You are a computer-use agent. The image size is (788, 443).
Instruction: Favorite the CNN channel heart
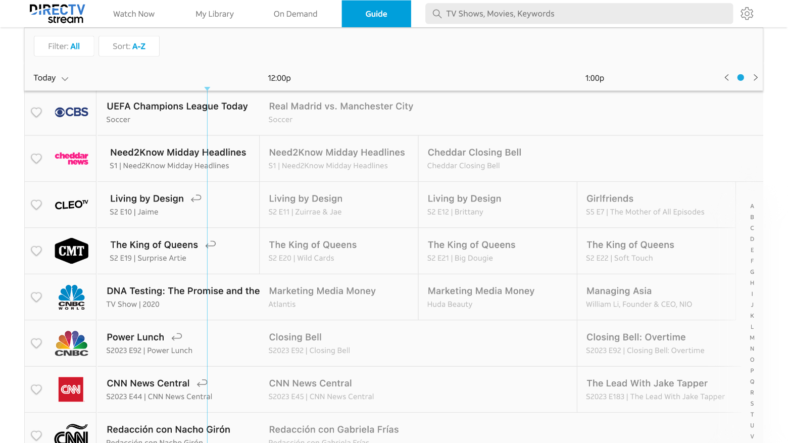[x=36, y=389]
